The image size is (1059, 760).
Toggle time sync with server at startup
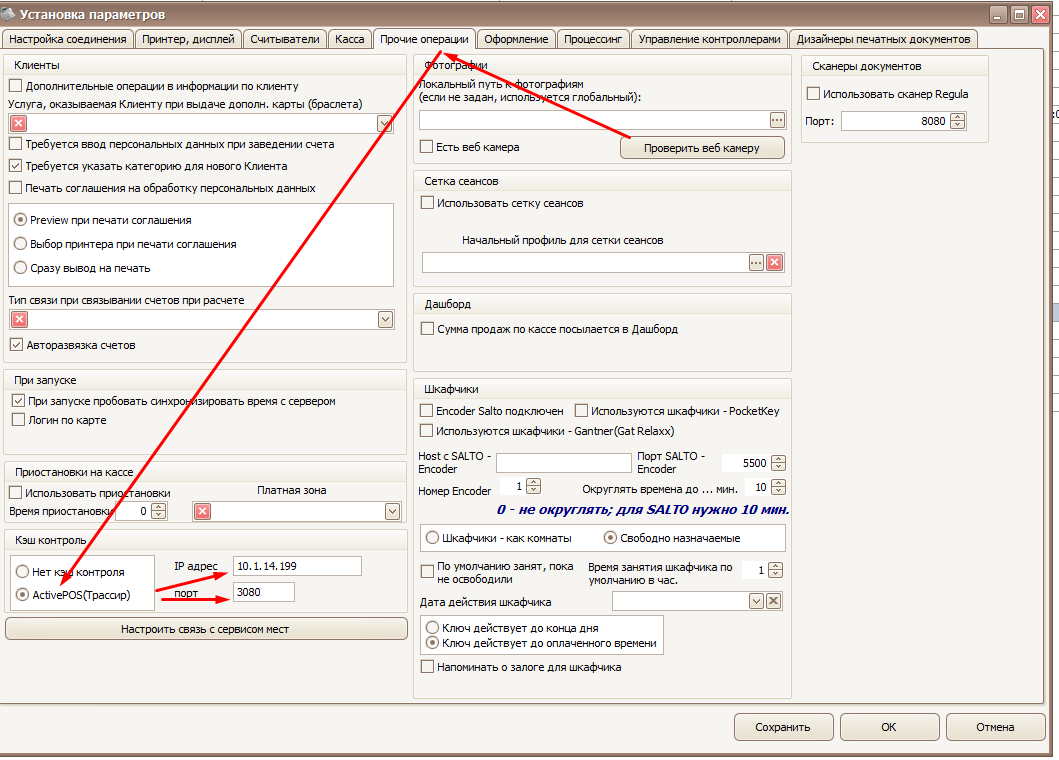point(18,401)
